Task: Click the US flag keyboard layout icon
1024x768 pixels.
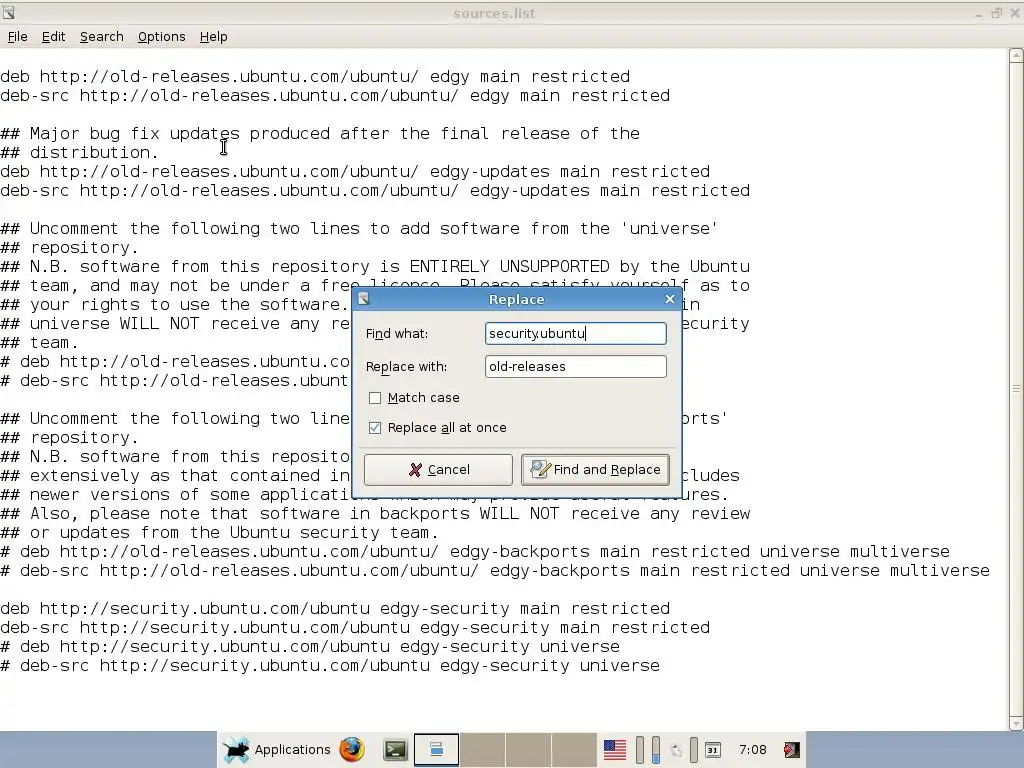Action: pos(615,750)
